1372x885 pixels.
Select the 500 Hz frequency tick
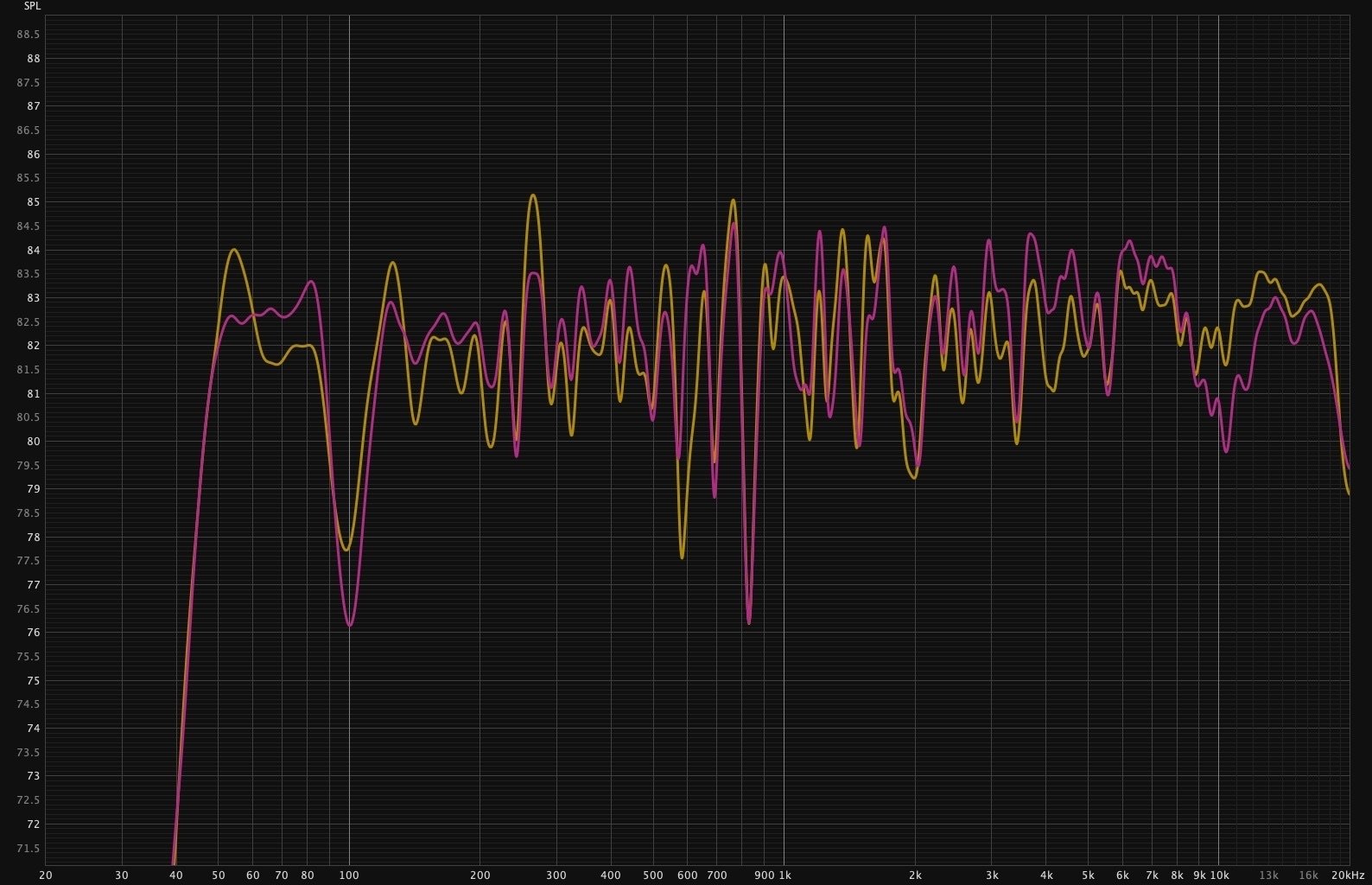pos(653,875)
